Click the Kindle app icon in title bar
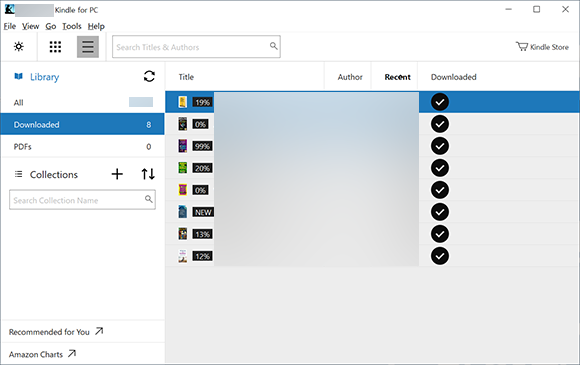This screenshot has width=580, height=365. [9, 10]
